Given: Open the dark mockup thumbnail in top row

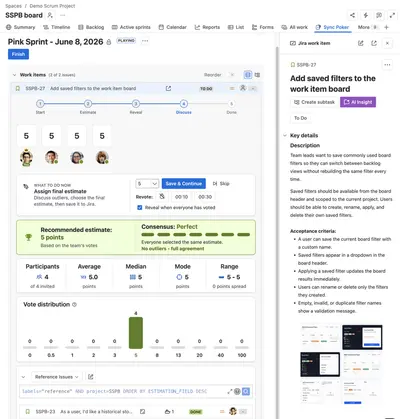Looking at the screenshot, I should pyautogui.click(x=362, y=337).
